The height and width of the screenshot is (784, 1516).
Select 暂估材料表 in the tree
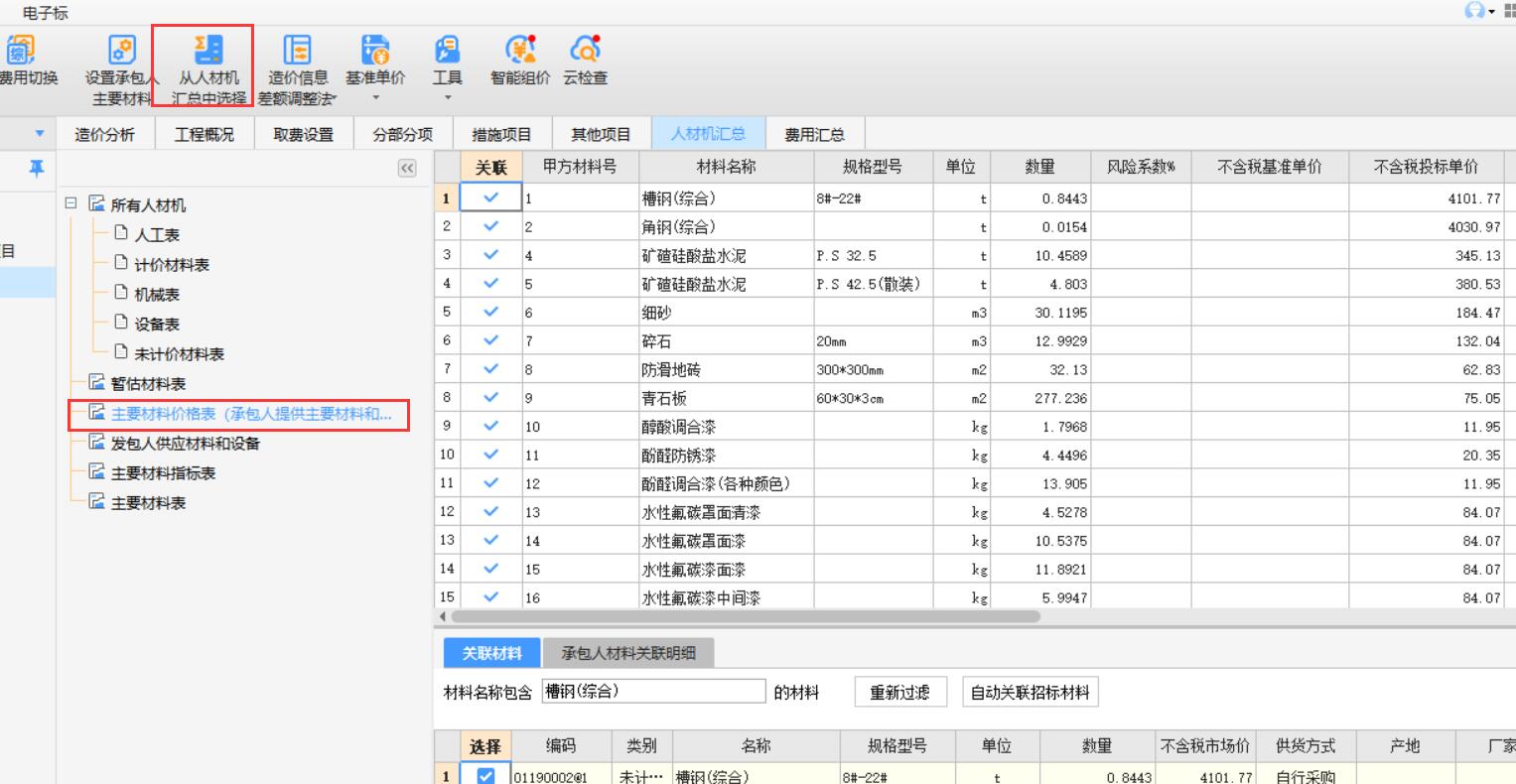click(x=148, y=384)
